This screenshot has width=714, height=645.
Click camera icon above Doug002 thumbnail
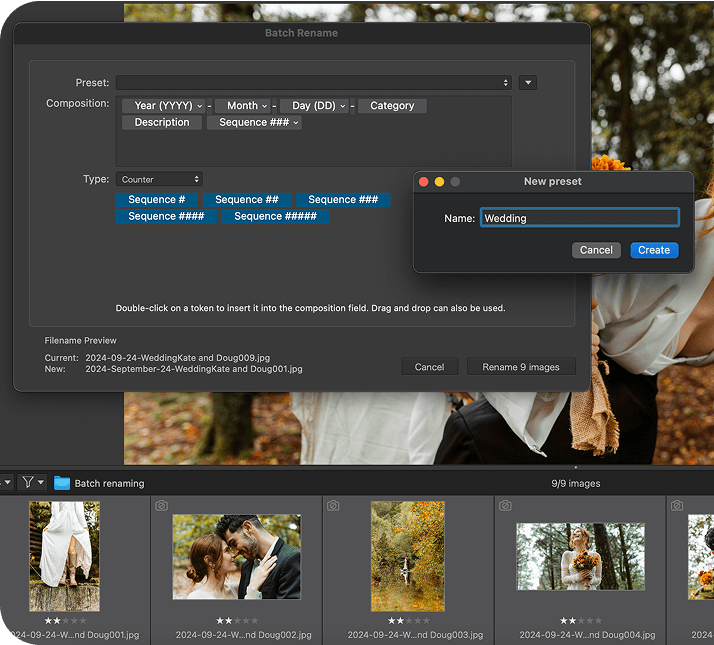pyautogui.click(x=162, y=506)
